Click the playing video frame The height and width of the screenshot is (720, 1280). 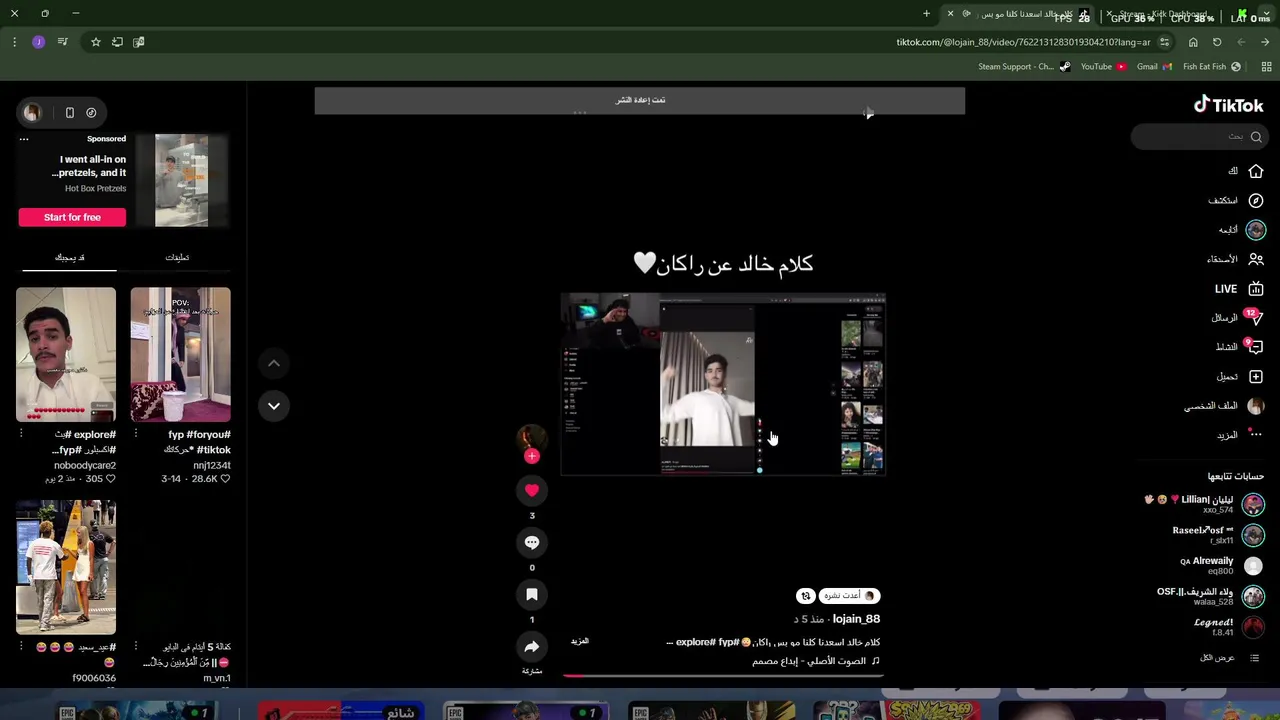[x=723, y=384]
